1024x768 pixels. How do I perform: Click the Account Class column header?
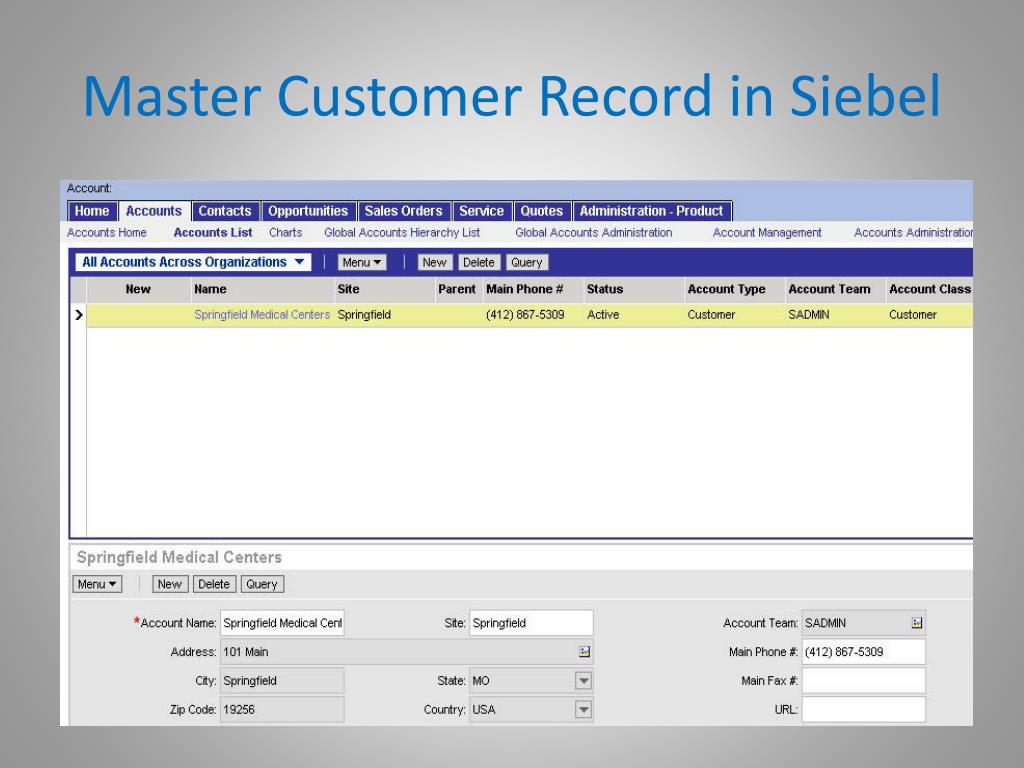930,289
